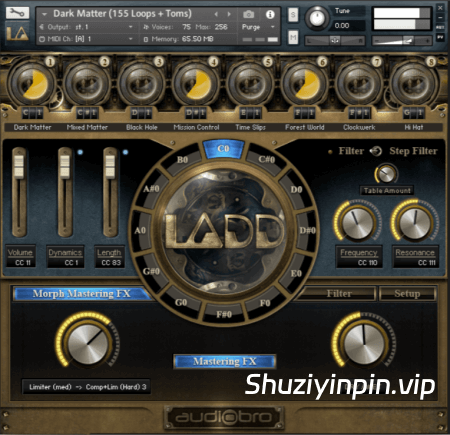
Task: Click the Frequency CC 110 label
Action: [359, 257]
